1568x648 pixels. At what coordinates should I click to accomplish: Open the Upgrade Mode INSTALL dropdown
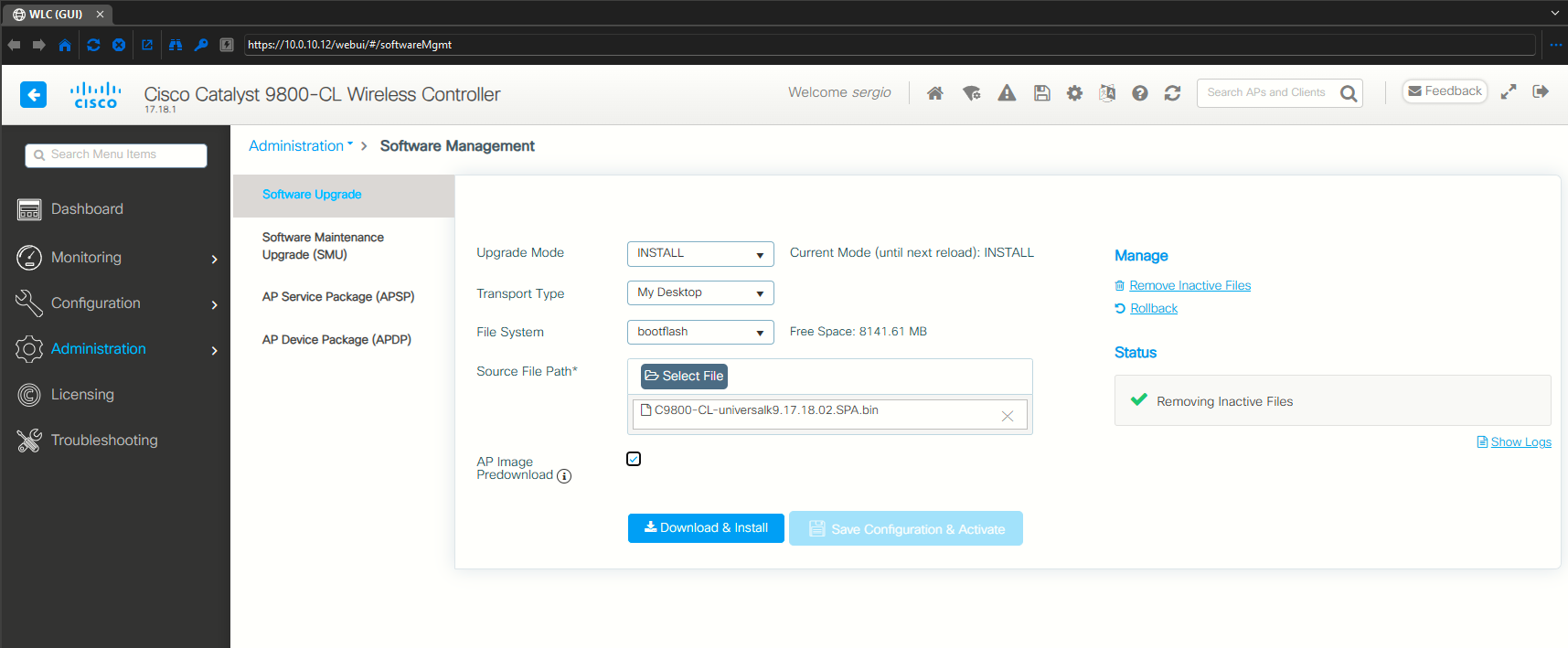[700, 254]
